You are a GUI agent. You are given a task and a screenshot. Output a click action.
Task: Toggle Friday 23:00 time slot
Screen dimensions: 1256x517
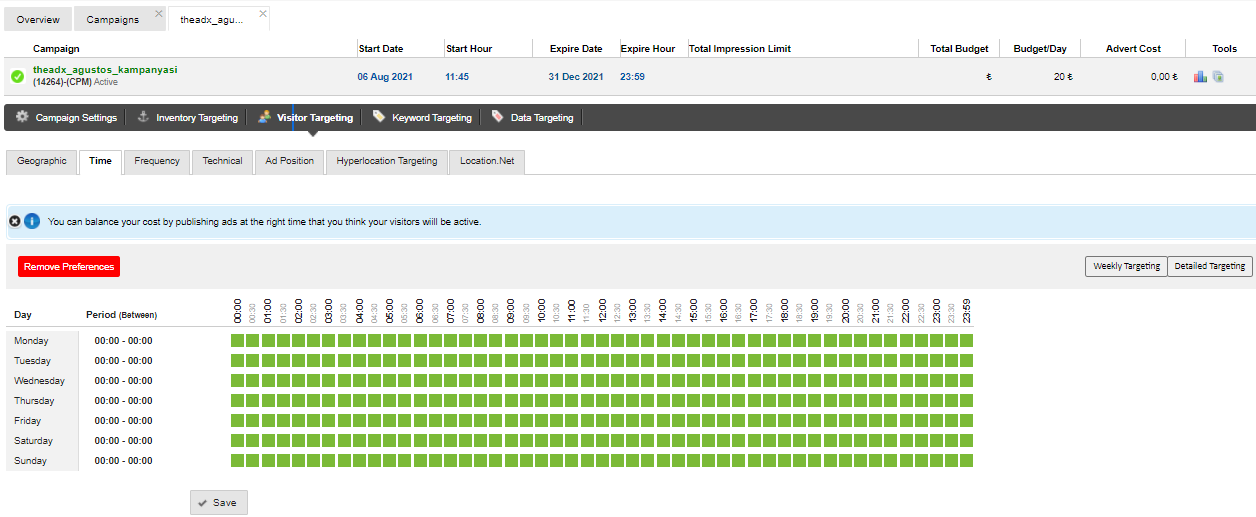coord(936,420)
